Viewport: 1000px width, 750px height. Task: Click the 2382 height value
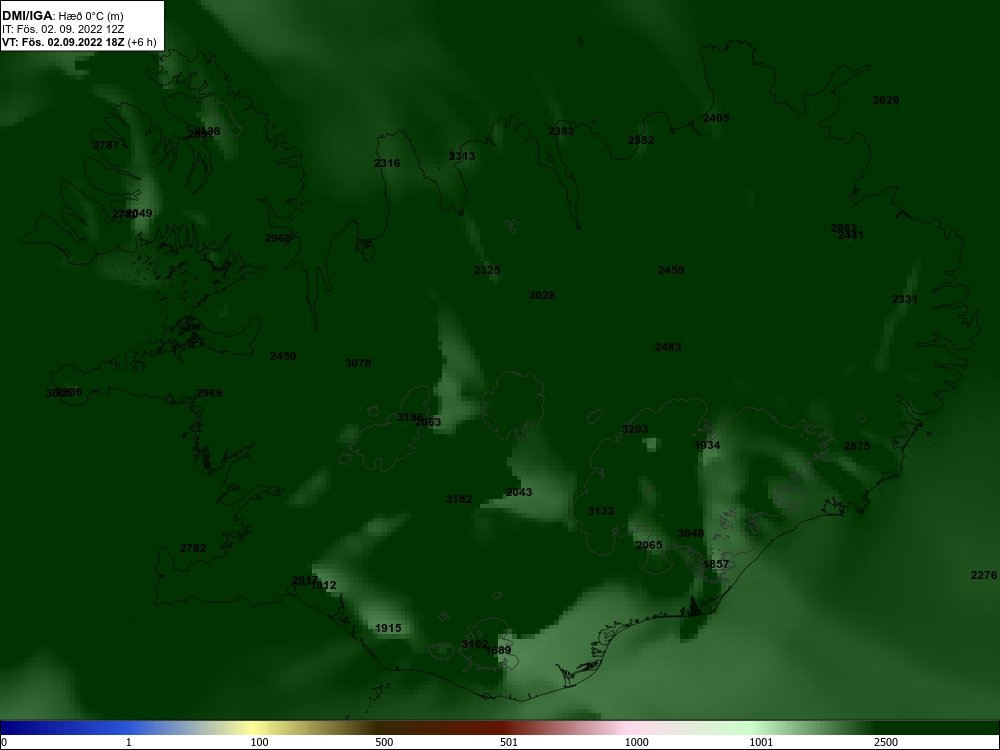(x=641, y=140)
